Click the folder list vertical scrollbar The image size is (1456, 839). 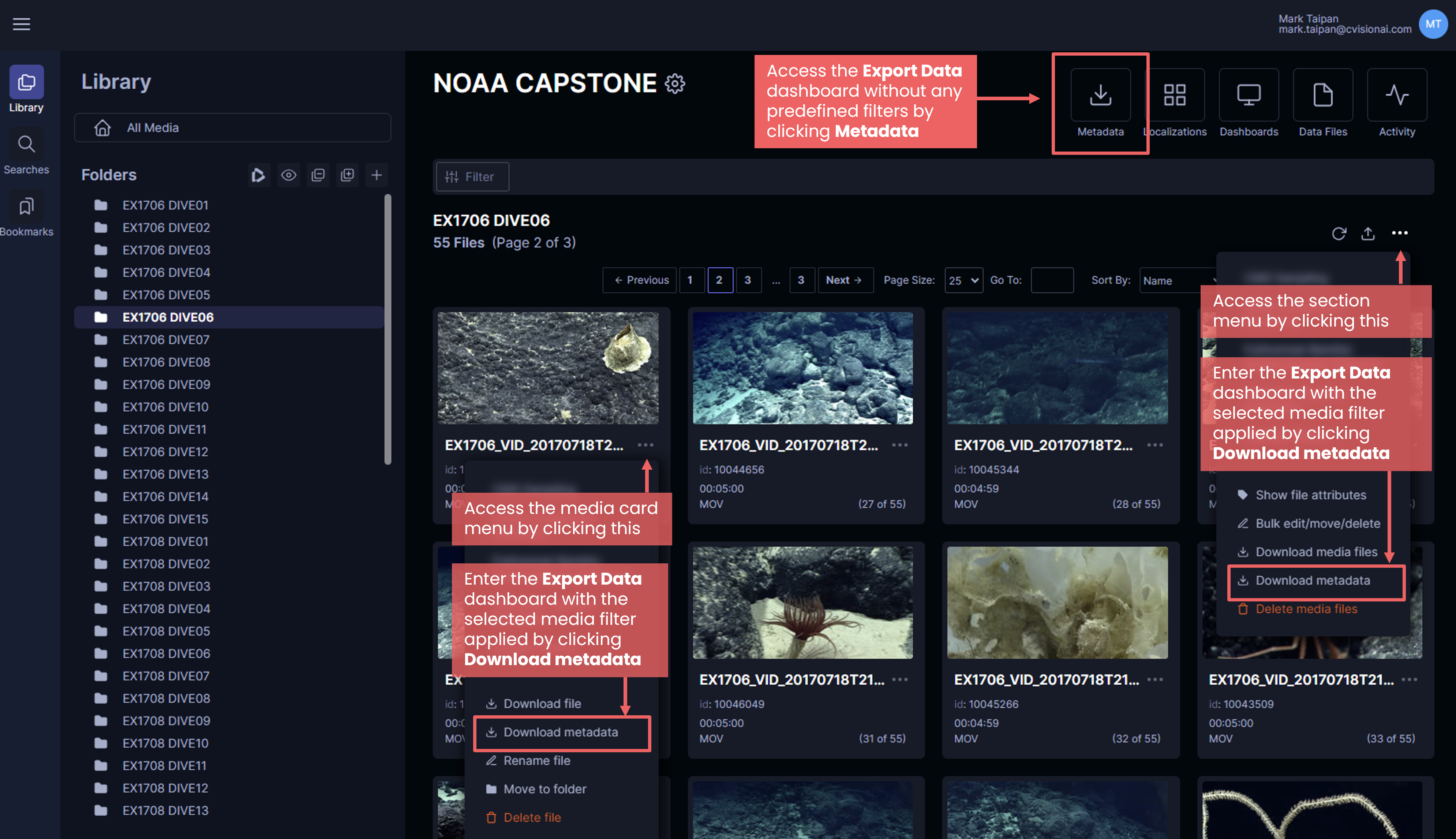[388, 329]
